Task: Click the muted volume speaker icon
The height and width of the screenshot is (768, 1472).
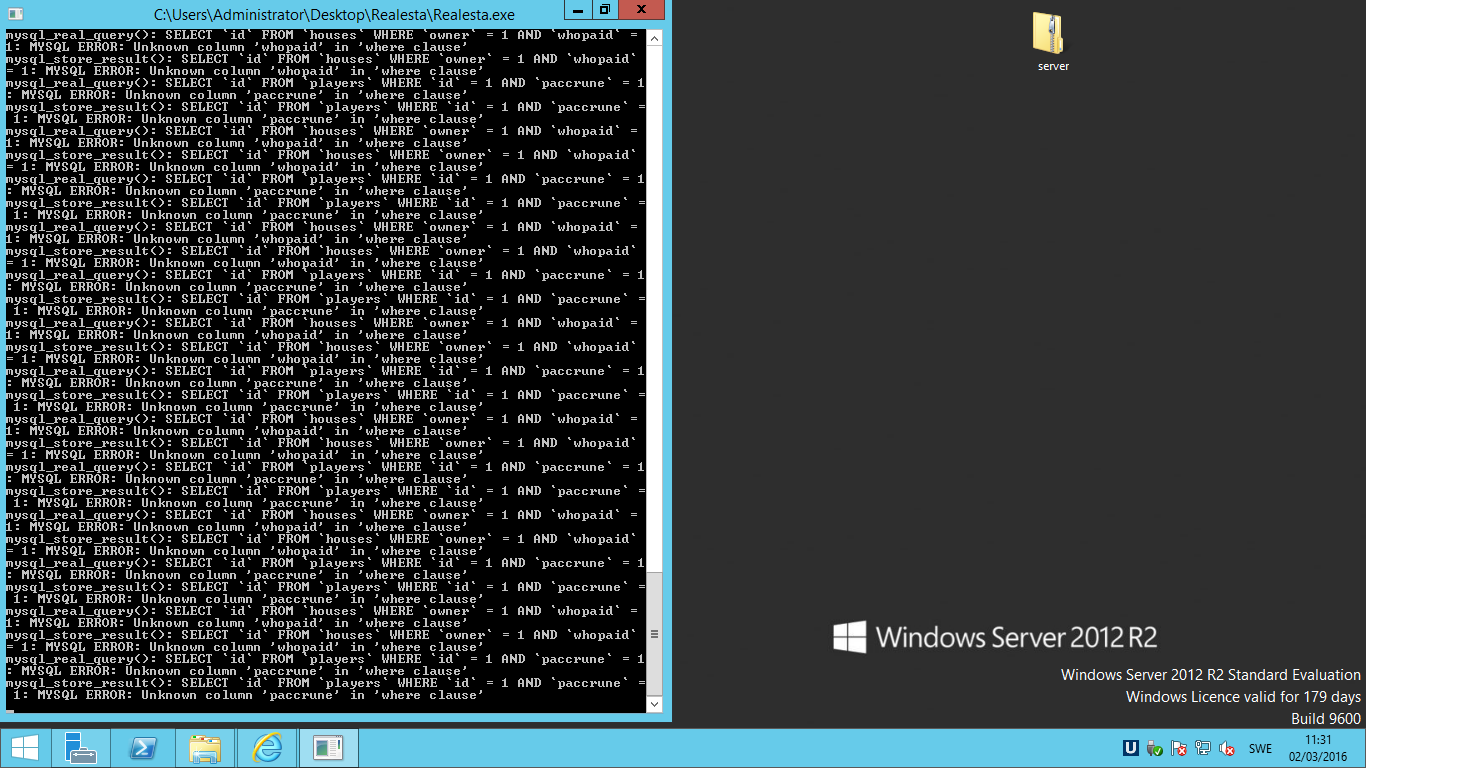Action: (1227, 748)
